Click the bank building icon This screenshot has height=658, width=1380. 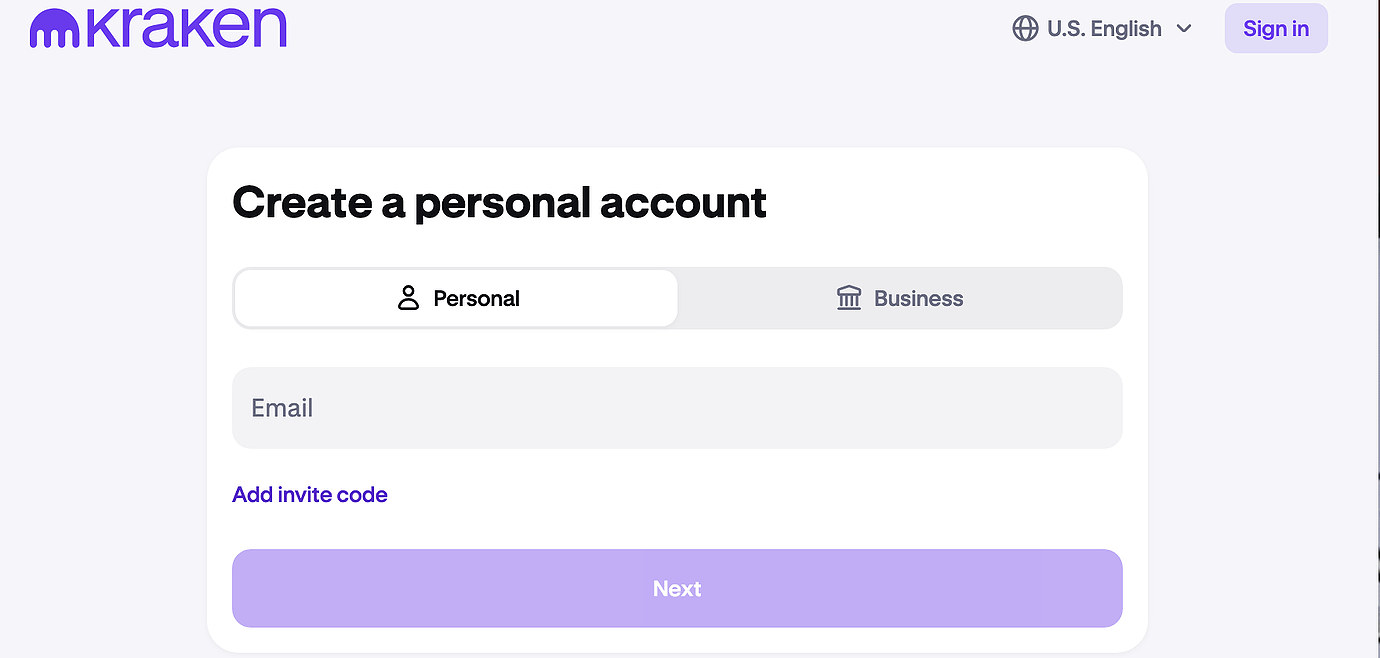click(849, 298)
